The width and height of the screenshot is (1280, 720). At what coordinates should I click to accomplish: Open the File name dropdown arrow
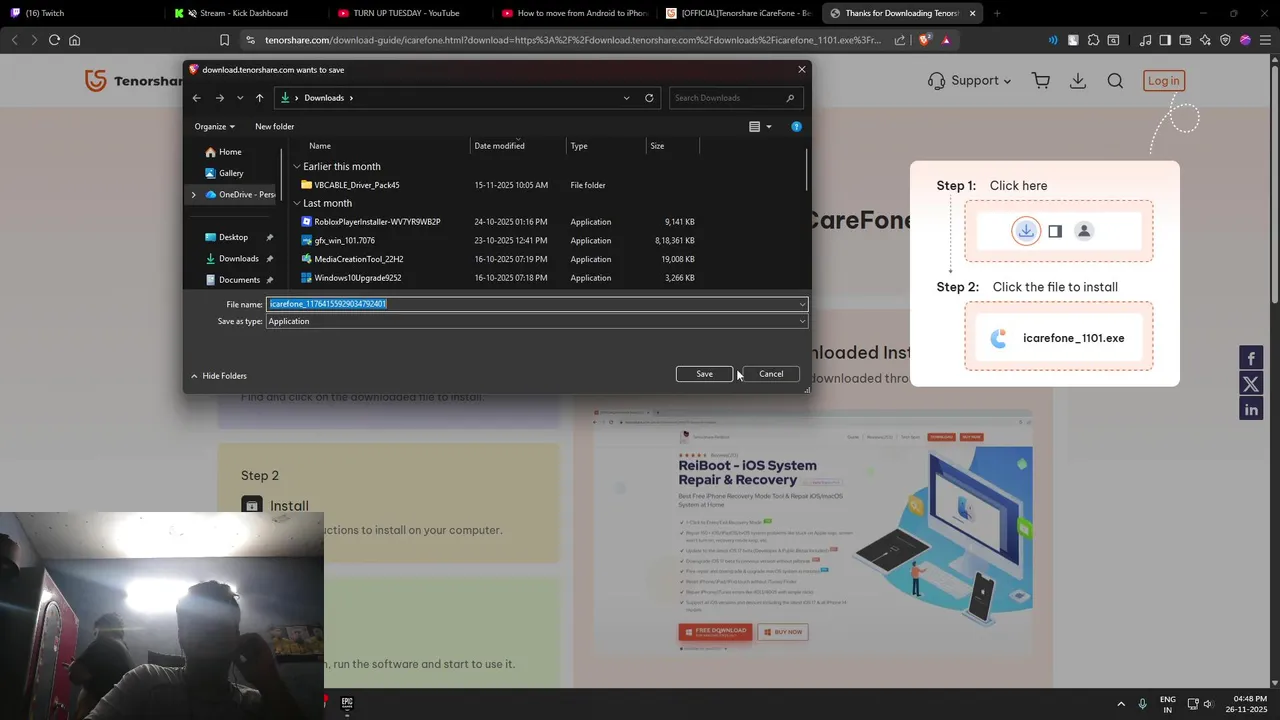click(x=802, y=304)
